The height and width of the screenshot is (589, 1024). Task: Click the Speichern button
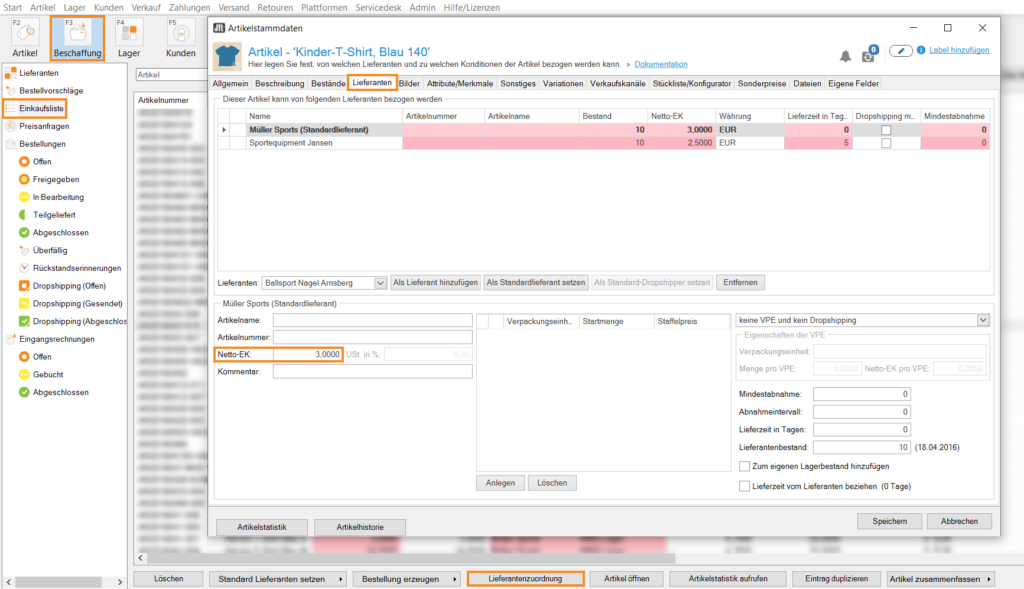889,521
